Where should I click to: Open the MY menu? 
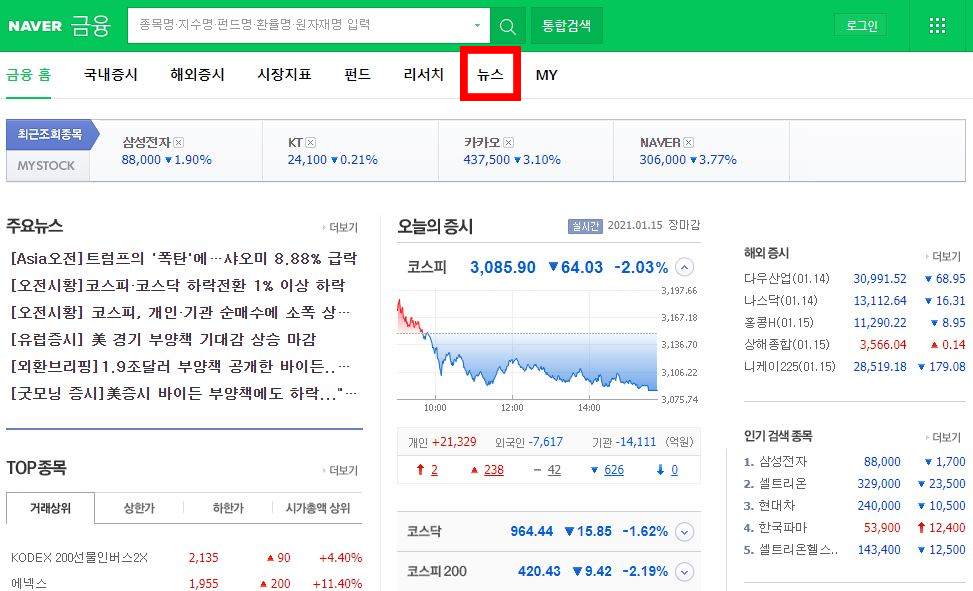pos(547,75)
